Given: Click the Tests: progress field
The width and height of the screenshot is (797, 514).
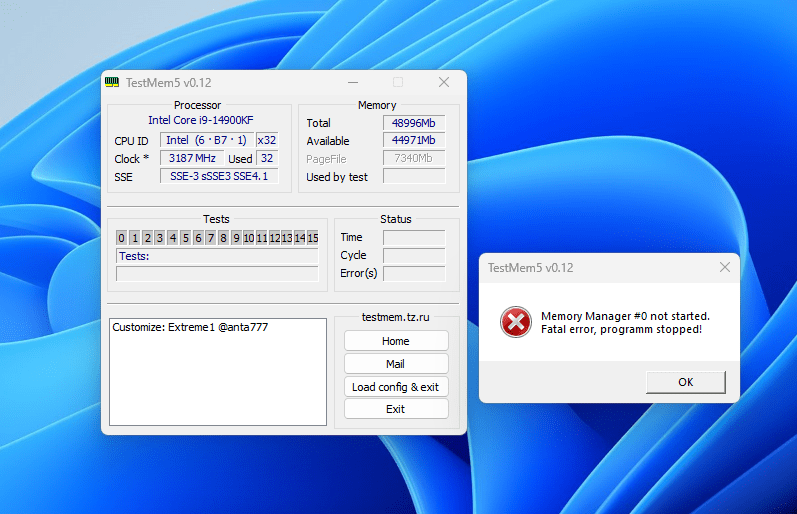Looking at the screenshot, I should click(217, 256).
